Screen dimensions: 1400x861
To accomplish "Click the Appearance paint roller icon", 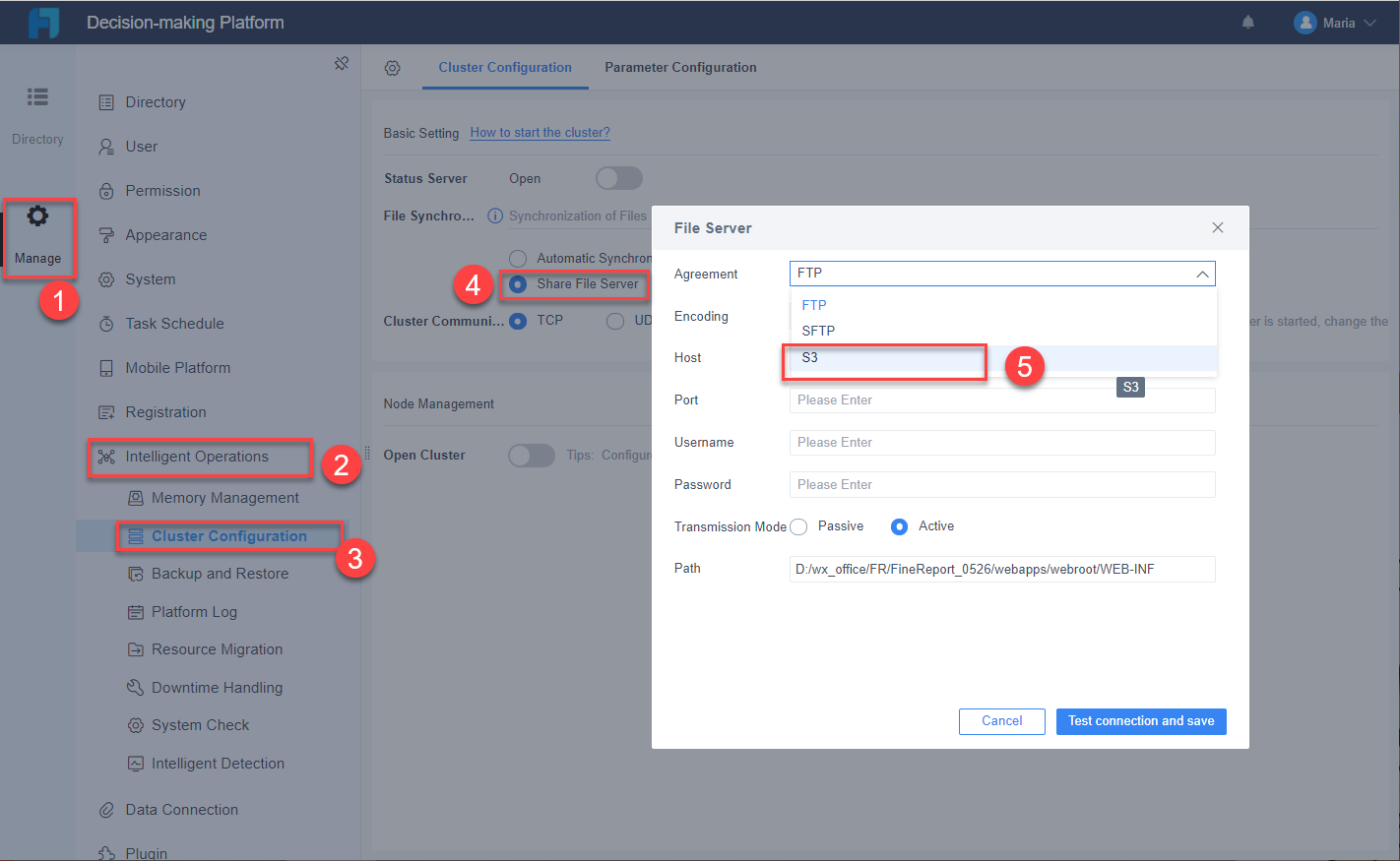I will (106, 235).
